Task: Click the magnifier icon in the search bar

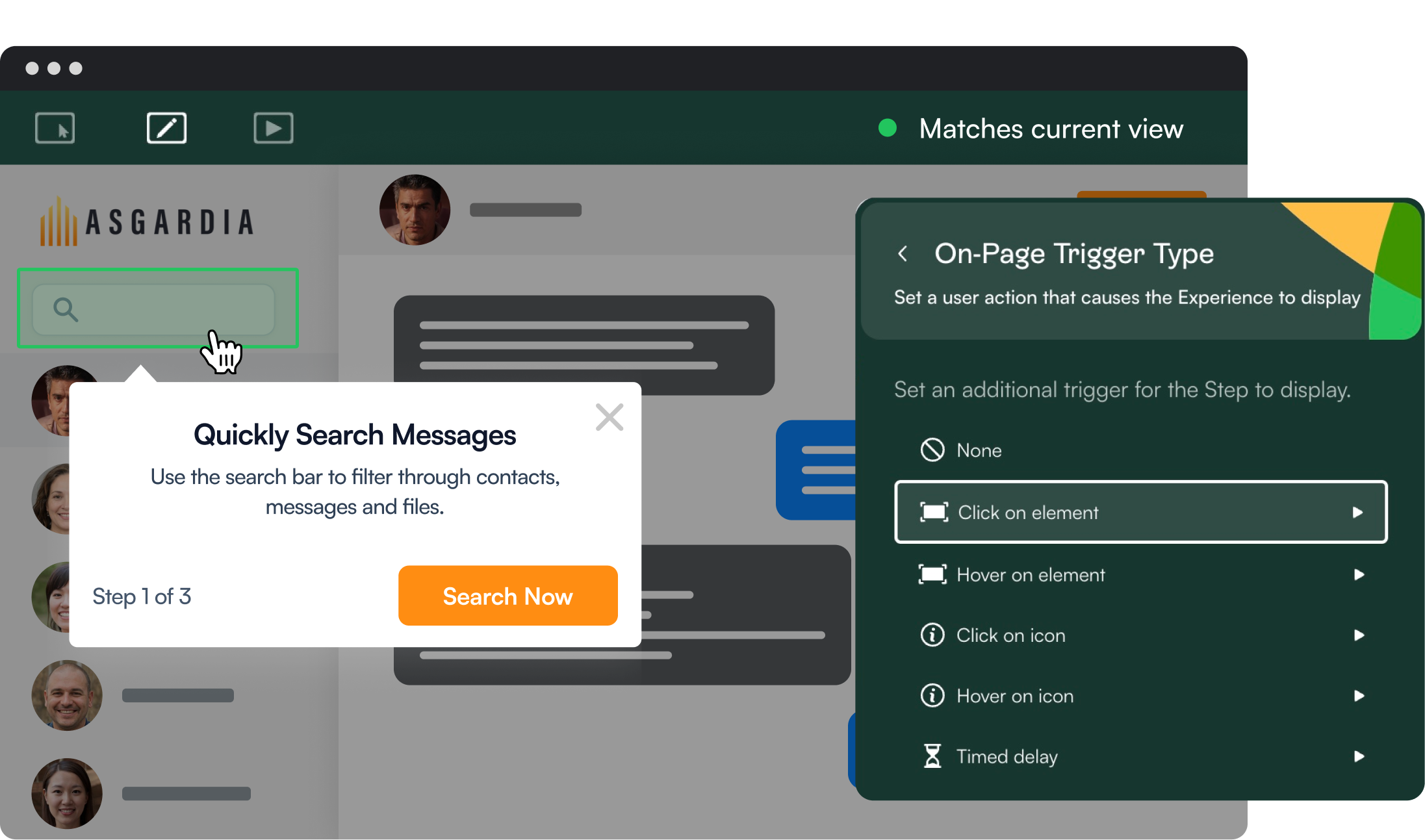Action: pyautogui.click(x=64, y=309)
